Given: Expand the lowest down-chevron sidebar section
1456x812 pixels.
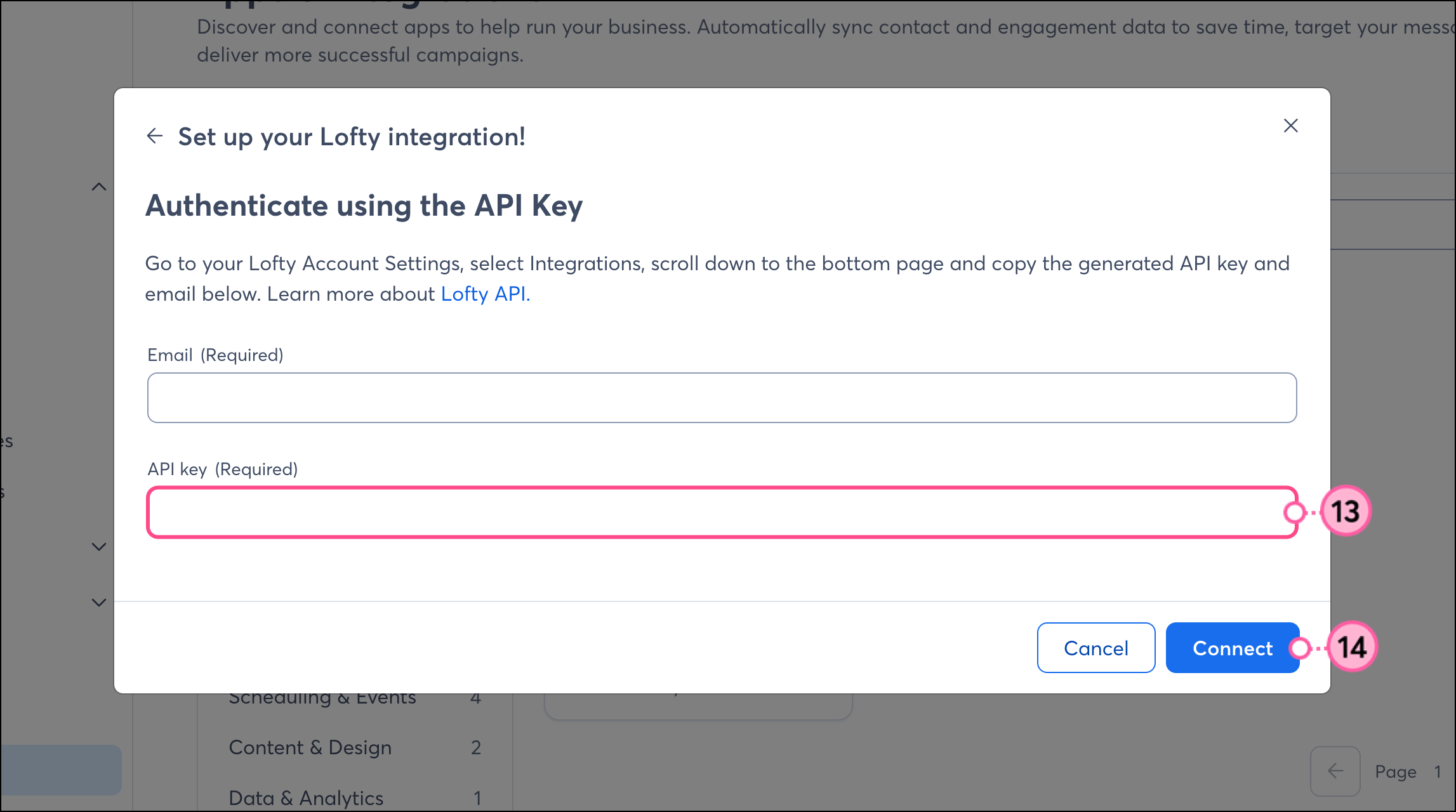Looking at the screenshot, I should [99, 602].
